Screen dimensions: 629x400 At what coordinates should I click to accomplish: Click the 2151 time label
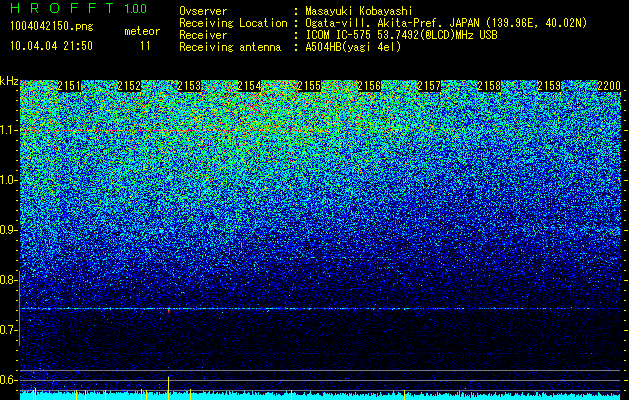coord(69,86)
